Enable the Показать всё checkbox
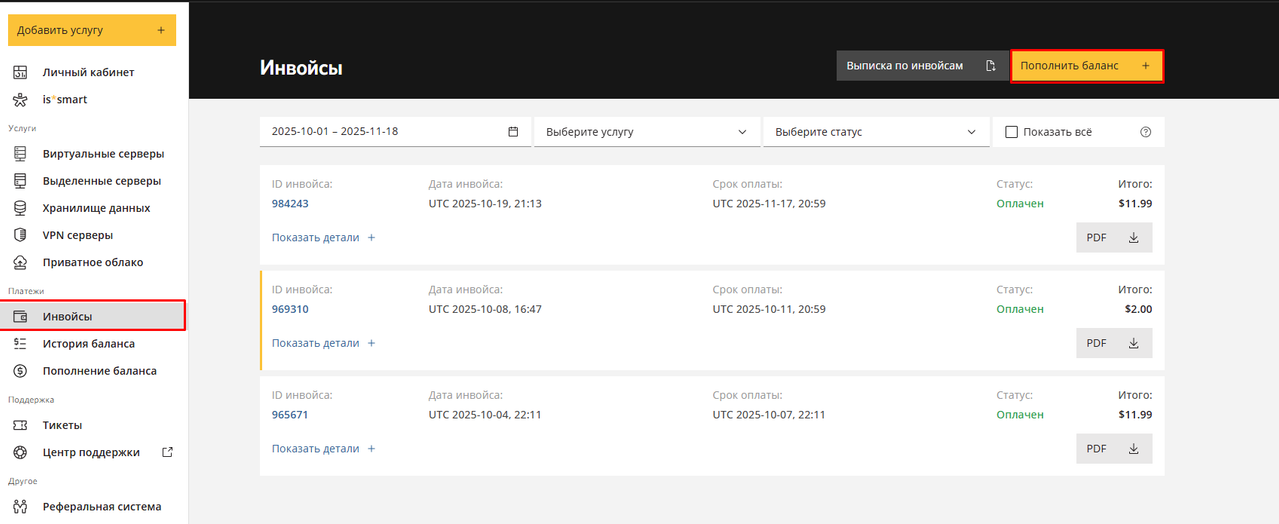Image resolution: width=1279 pixels, height=524 pixels. coord(1011,131)
